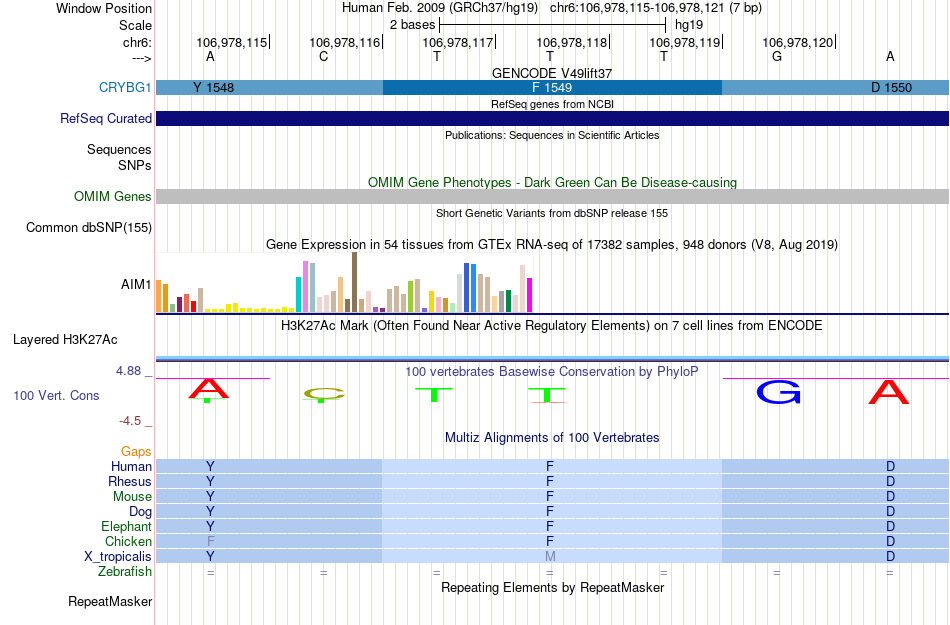Click the chr6: ruler label
The width and height of the screenshot is (950, 625).
pos(137,42)
